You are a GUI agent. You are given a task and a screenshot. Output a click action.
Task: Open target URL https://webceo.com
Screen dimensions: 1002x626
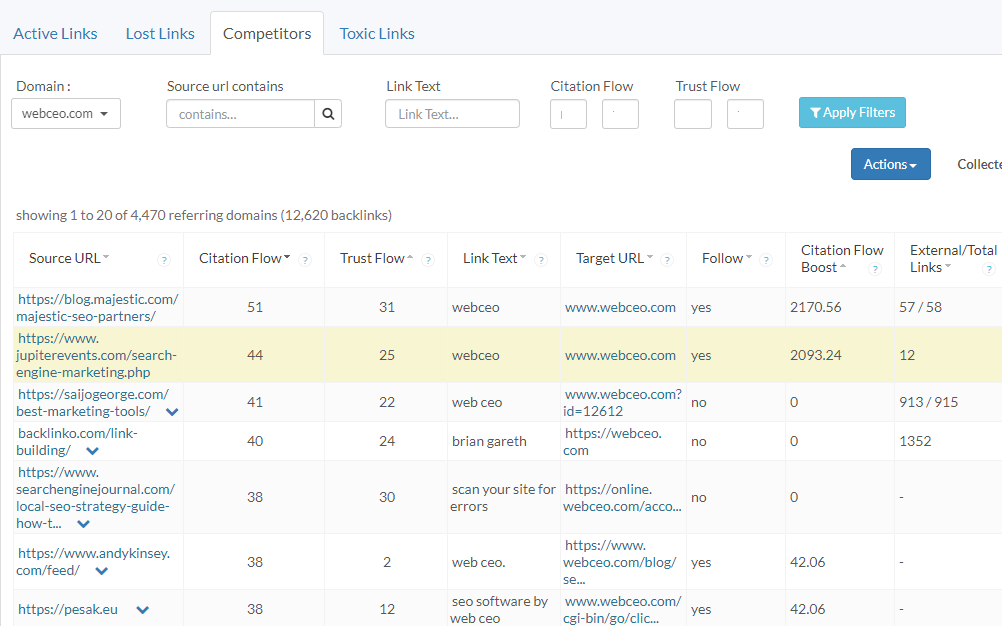tap(612, 441)
